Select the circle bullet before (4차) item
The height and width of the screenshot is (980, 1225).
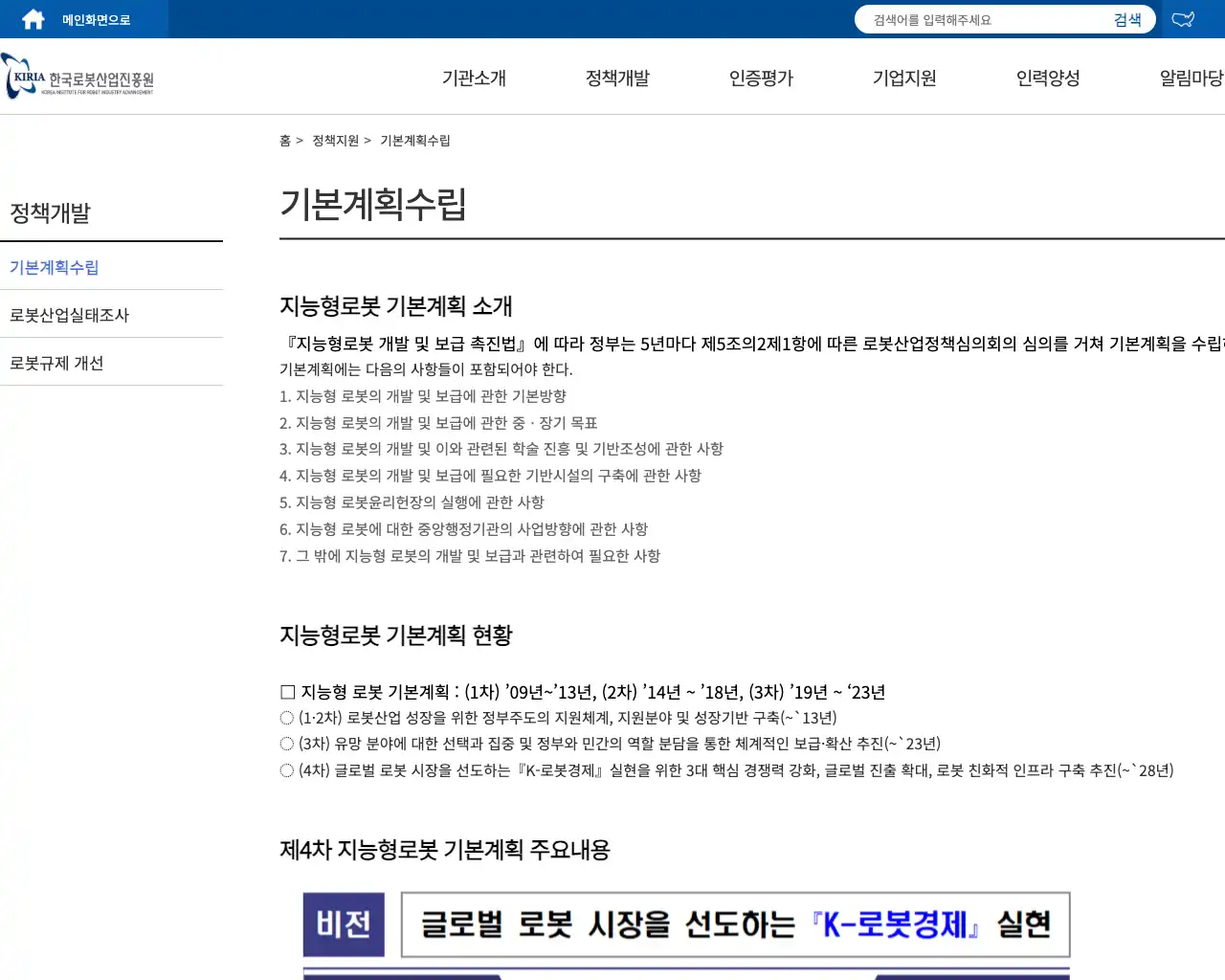[286, 769]
